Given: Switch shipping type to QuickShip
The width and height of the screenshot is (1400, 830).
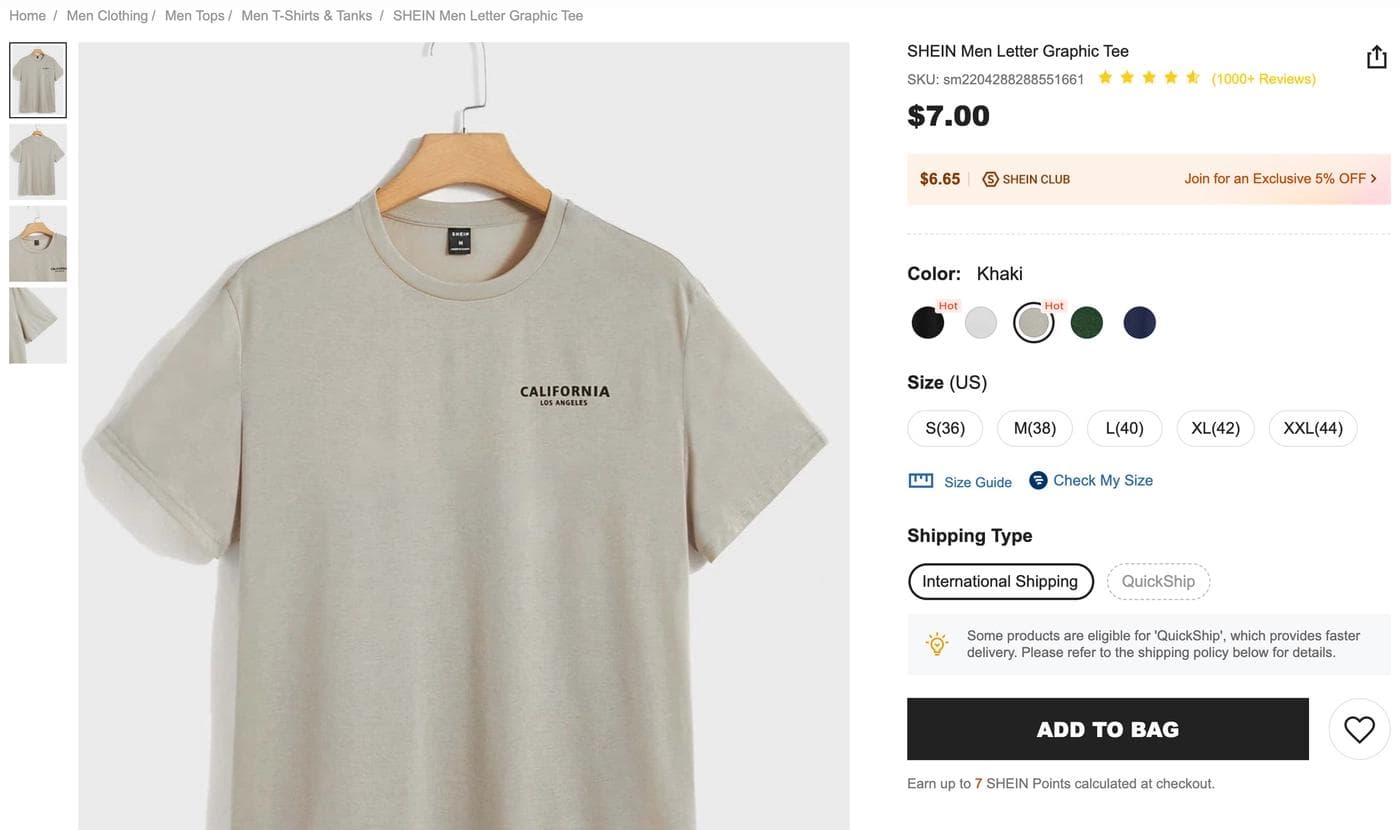Looking at the screenshot, I should point(1158,581).
